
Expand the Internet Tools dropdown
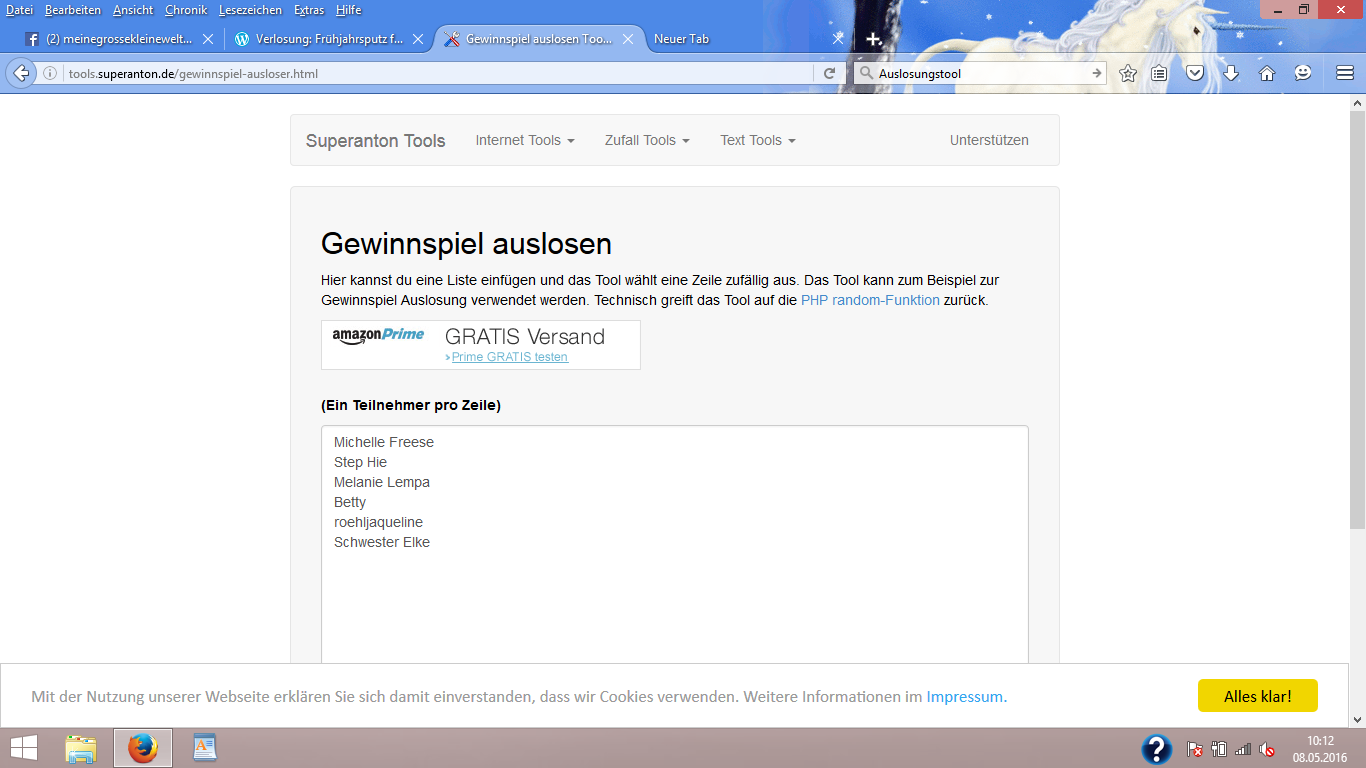(x=525, y=140)
